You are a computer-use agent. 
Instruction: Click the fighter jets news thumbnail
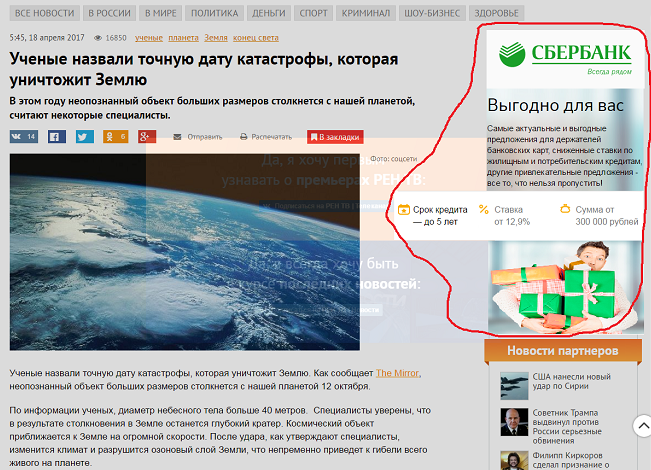514,386
